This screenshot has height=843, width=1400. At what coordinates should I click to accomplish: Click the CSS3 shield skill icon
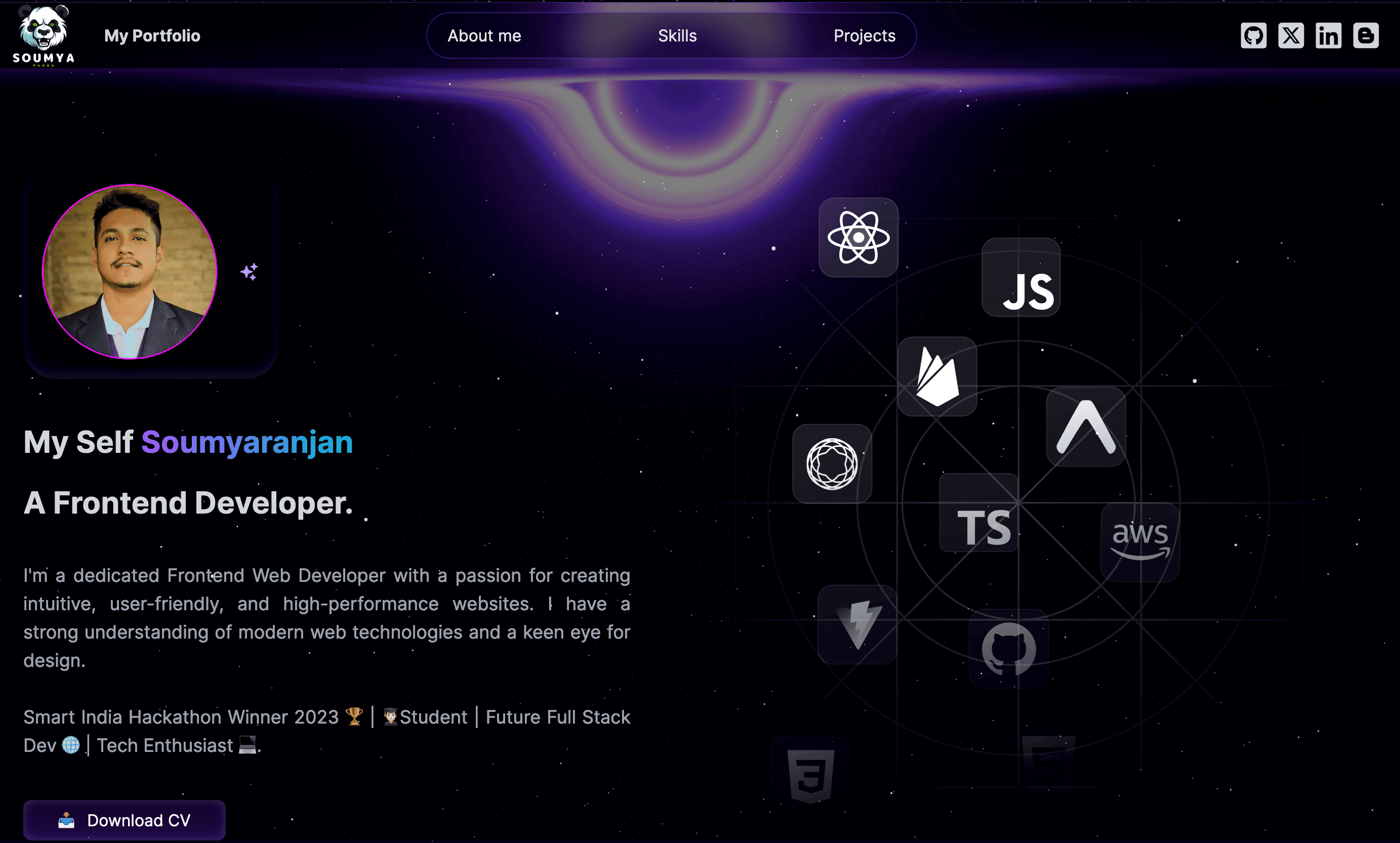[811, 776]
